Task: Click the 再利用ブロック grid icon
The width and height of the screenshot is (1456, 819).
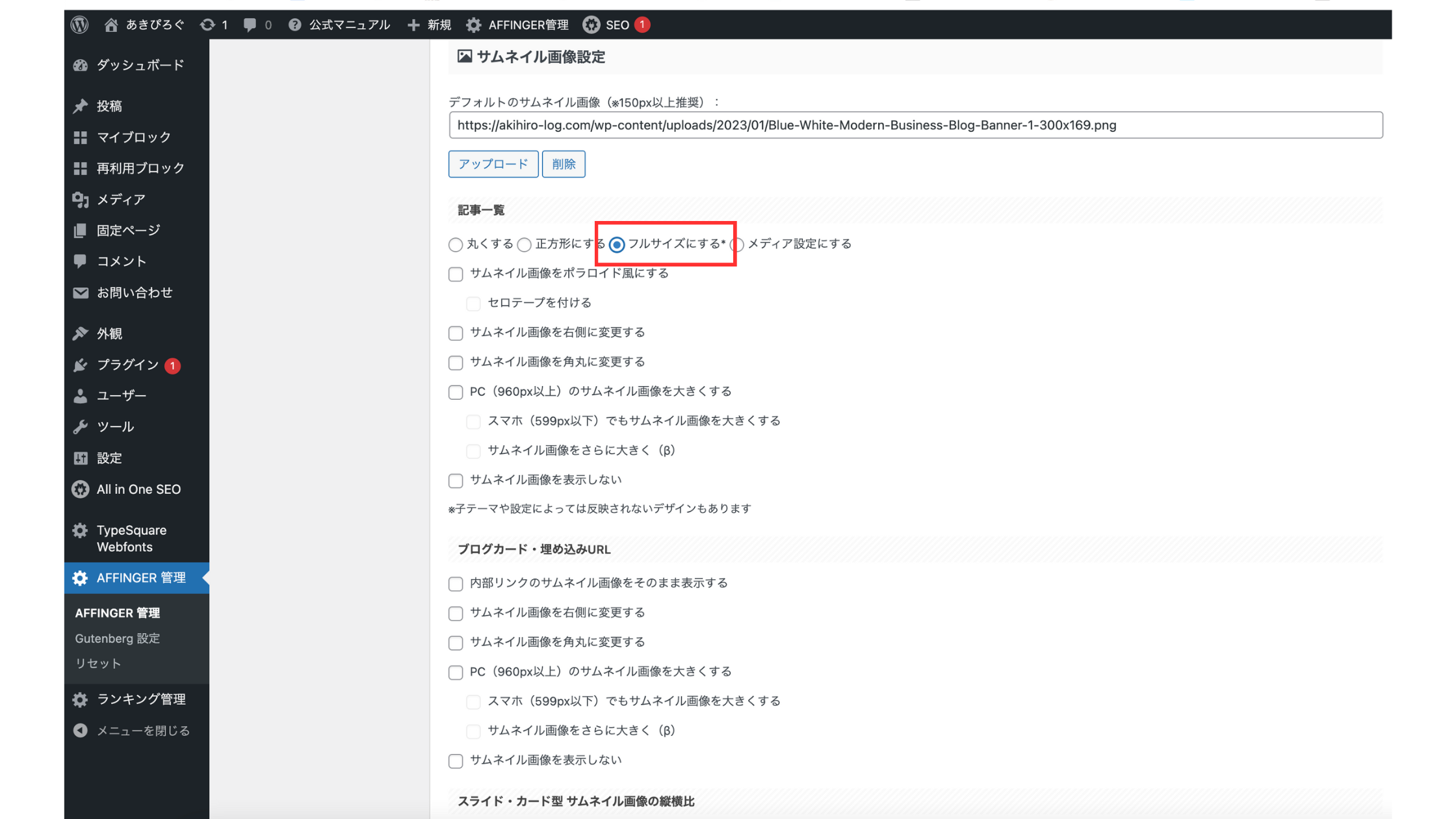Action: point(81,168)
